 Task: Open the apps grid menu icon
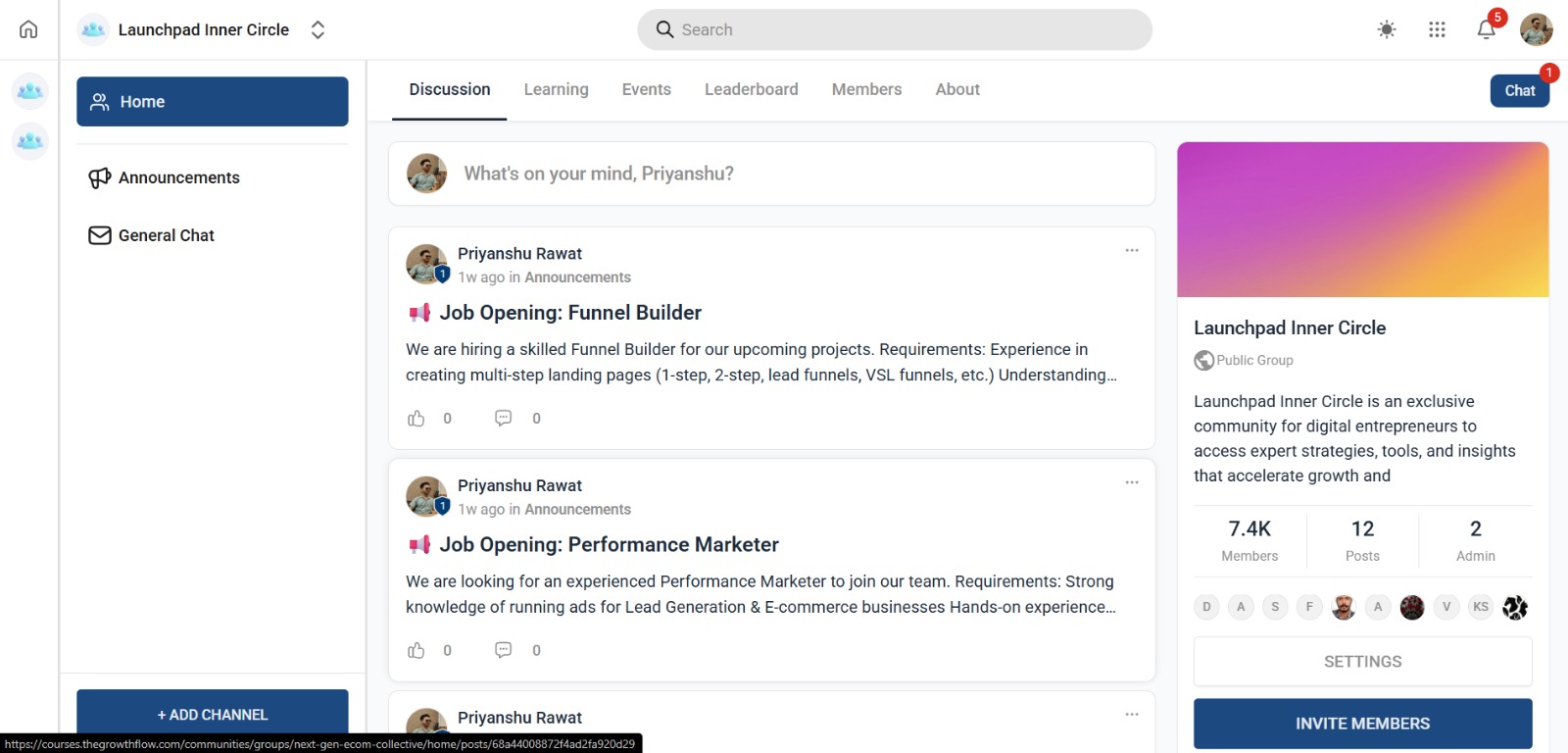1437,29
